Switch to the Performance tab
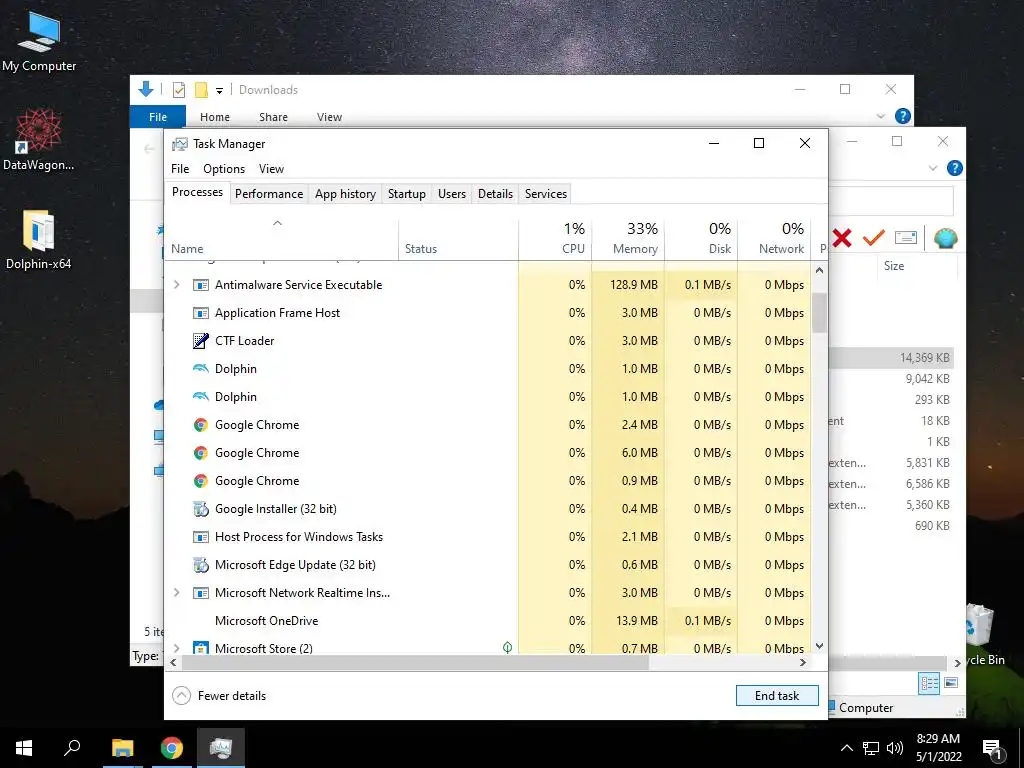This screenshot has width=1024, height=768. click(x=269, y=194)
